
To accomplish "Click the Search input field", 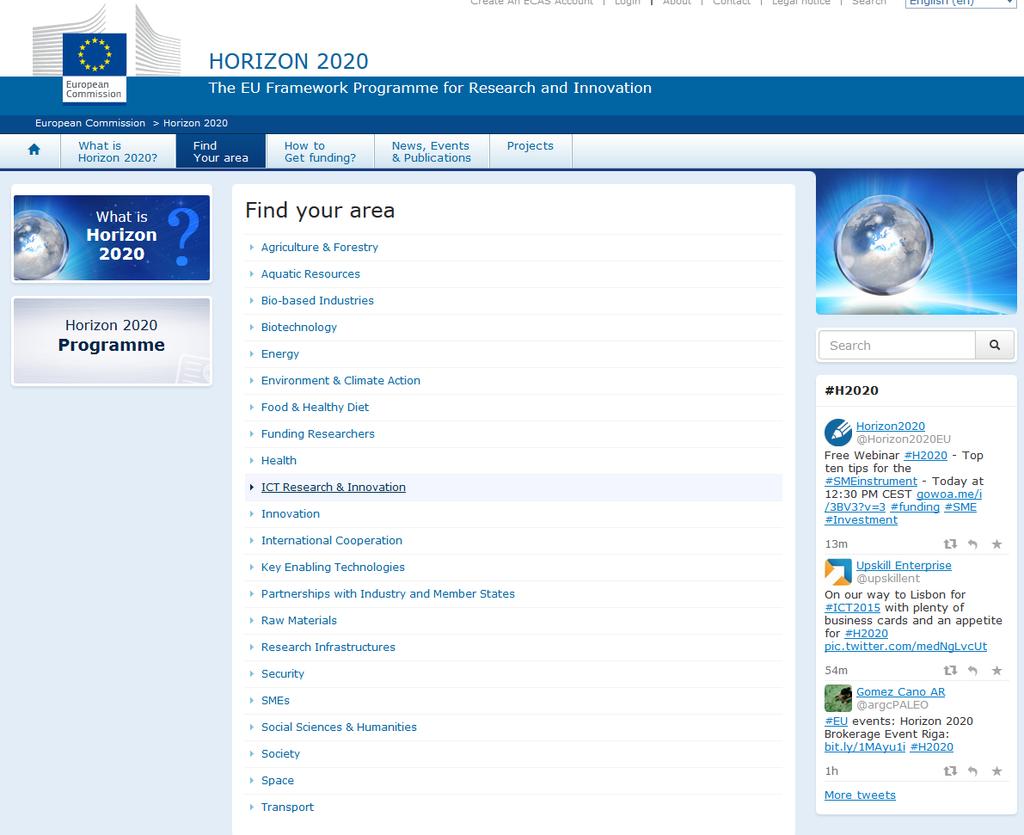I will [897, 345].
